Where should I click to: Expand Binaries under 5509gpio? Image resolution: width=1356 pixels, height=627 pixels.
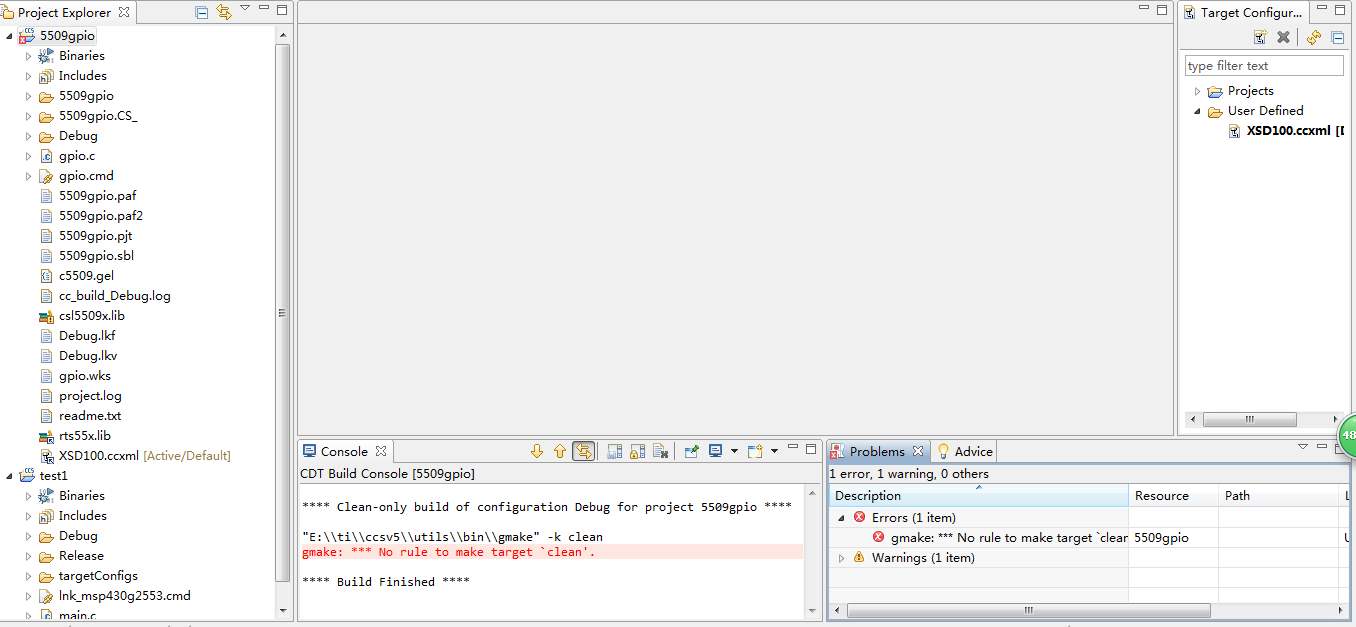pyautogui.click(x=28, y=56)
